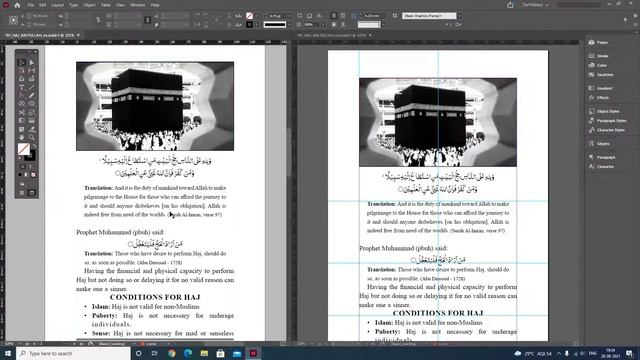Image resolution: width=640 pixels, height=360 pixels.
Task: Select the Gradient Feather tool
Action: click(x=31, y=121)
